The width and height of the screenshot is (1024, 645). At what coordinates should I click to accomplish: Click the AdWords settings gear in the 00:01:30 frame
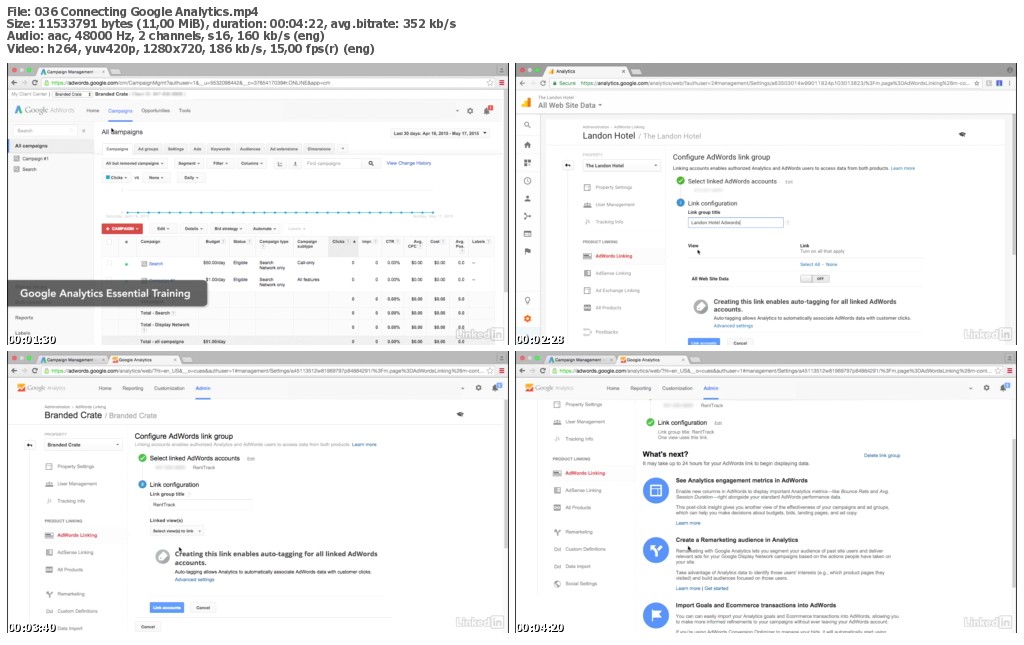(470, 111)
